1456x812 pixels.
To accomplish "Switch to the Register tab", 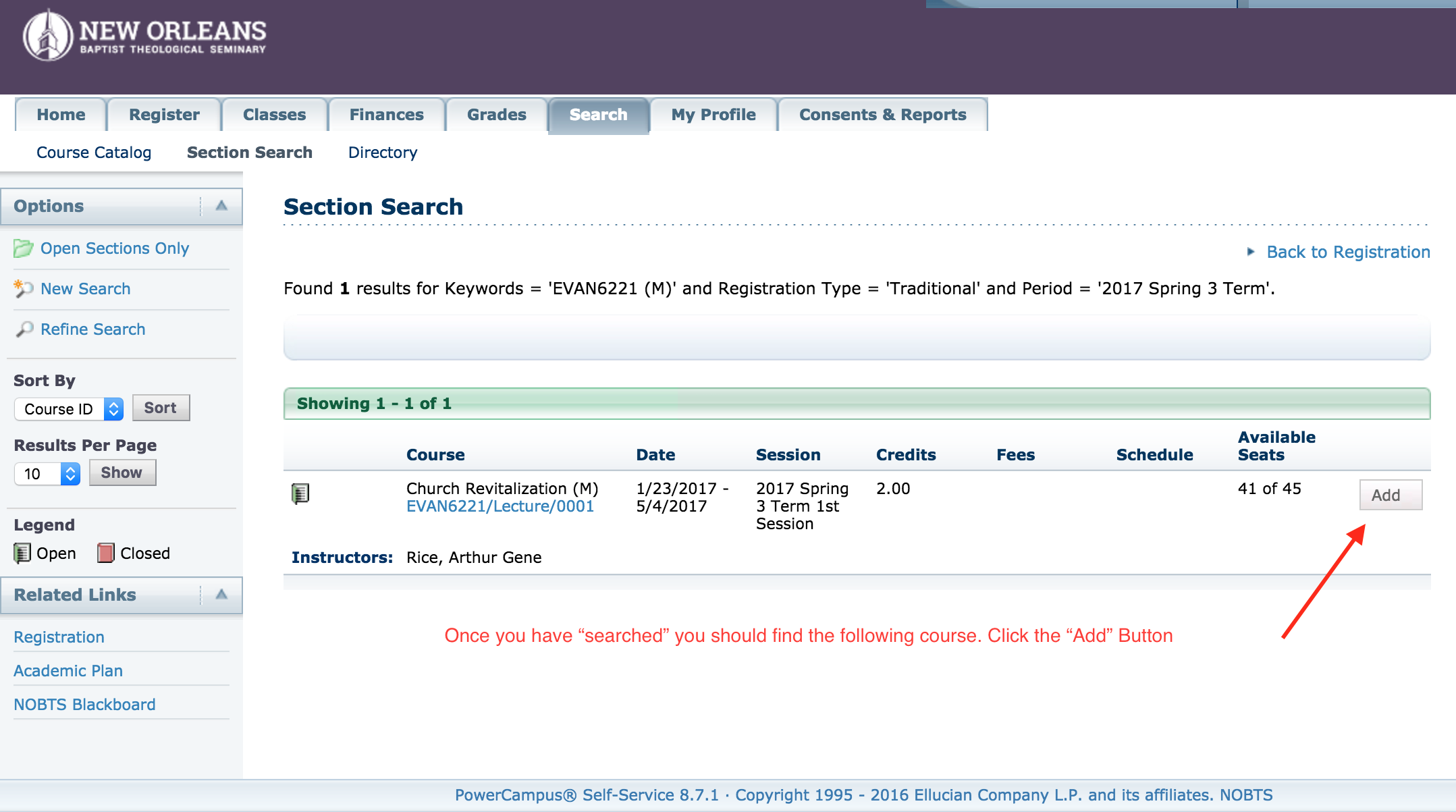I will [x=164, y=115].
